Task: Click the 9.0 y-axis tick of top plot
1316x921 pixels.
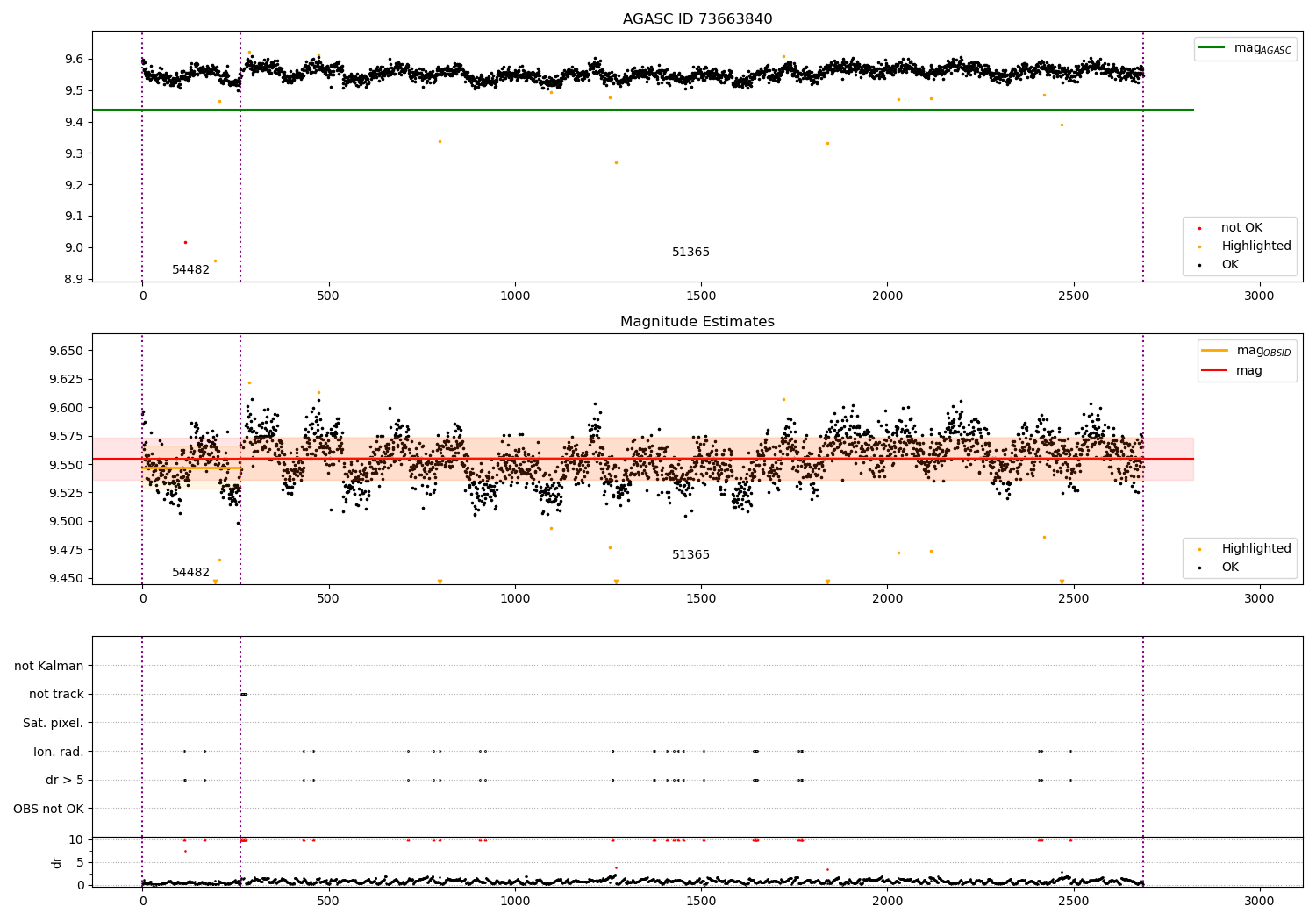Action: [x=75, y=248]
